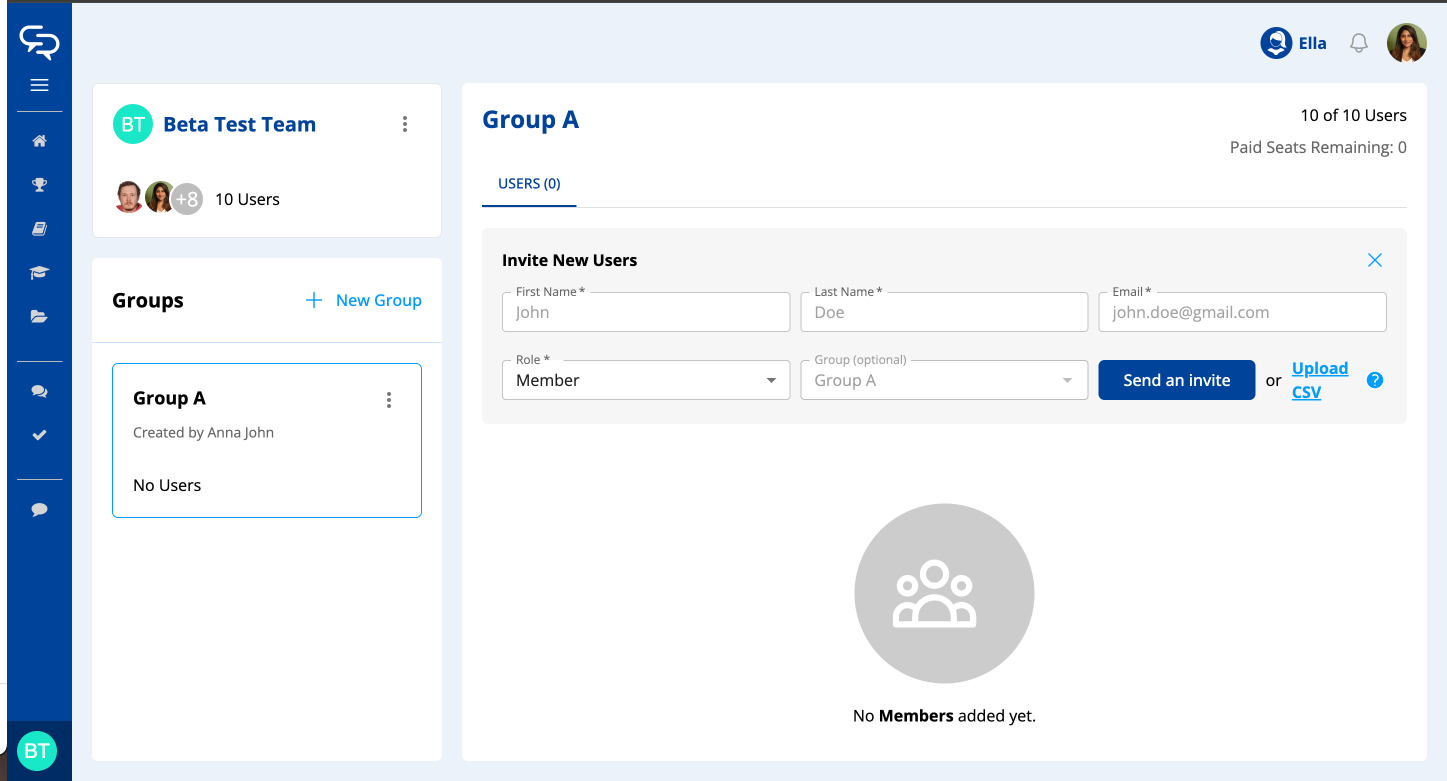
Task: Open the book library sidebar icon
Action: pos(39,229)
